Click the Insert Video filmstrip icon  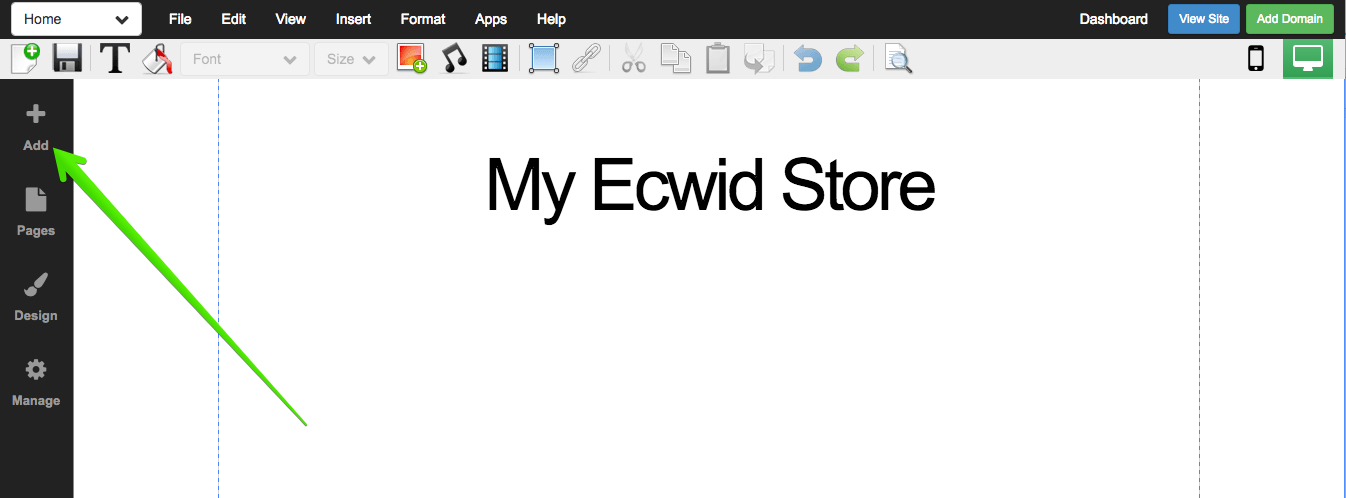tap(495, 59)
